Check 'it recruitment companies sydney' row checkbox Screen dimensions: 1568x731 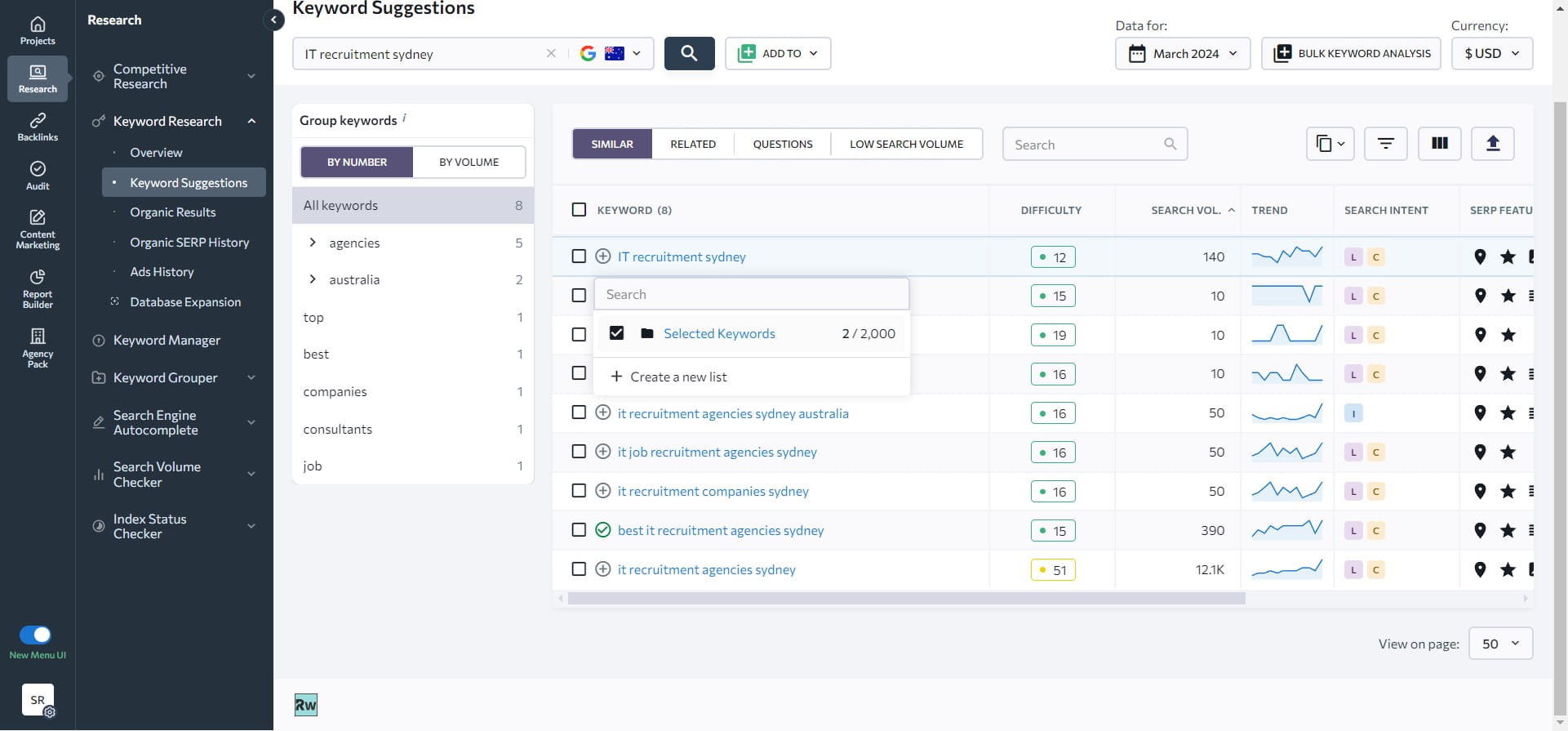pyautogui.click(x=579, y=491)
